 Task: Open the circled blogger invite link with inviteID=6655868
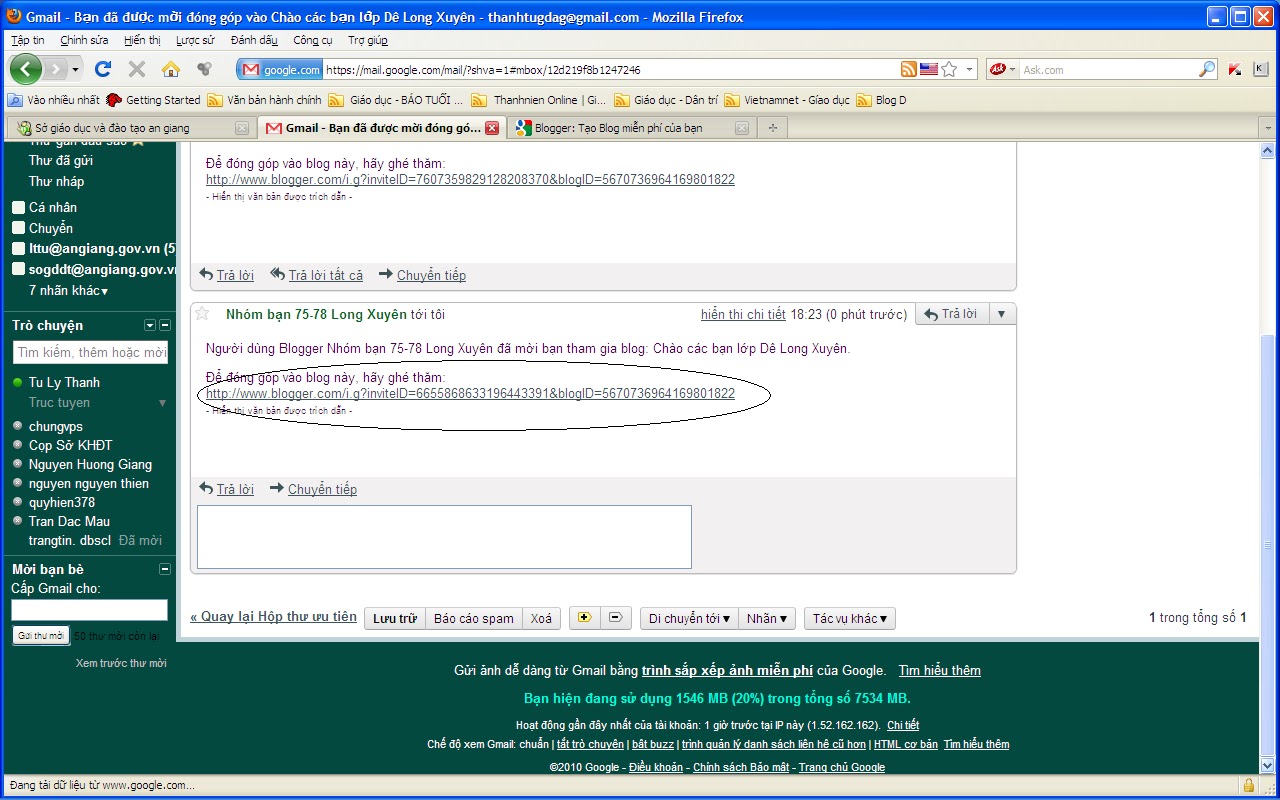tap(470, 394)
